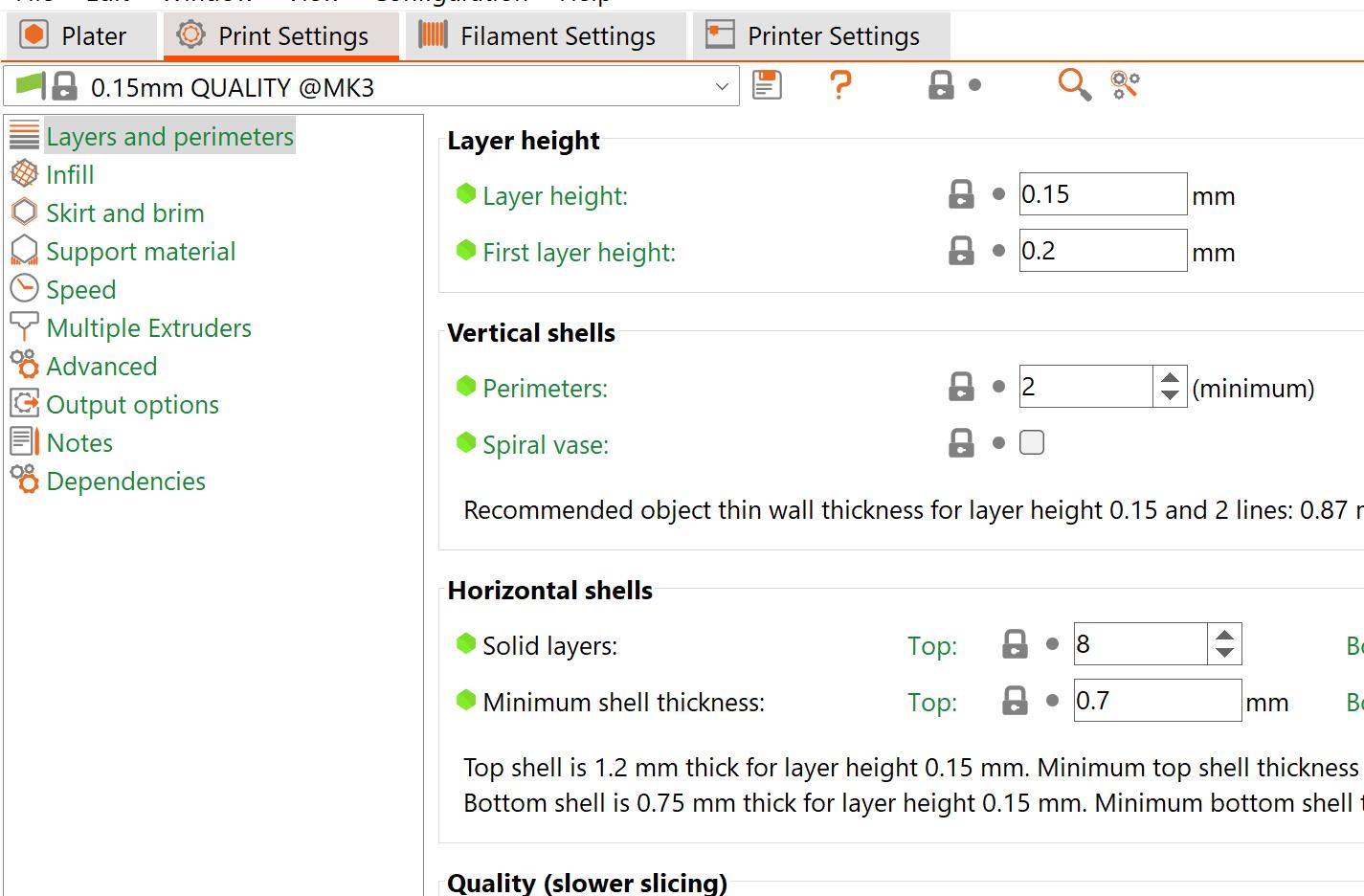The image size is (1364, 896).
Task: Click the lock icon next to the search magnifier
Action: (x=941, y=85)
